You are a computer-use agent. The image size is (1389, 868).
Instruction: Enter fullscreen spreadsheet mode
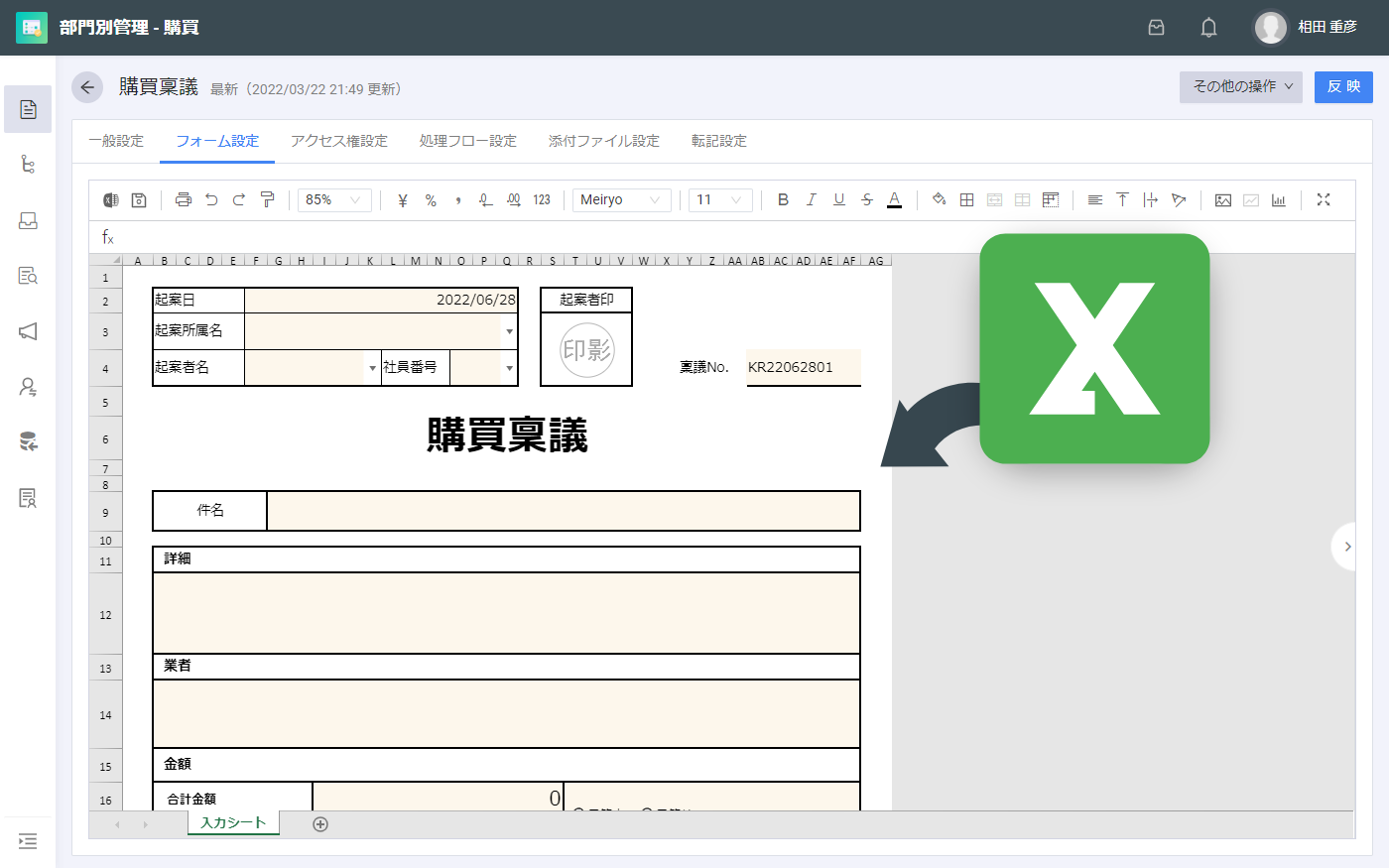1324,199
